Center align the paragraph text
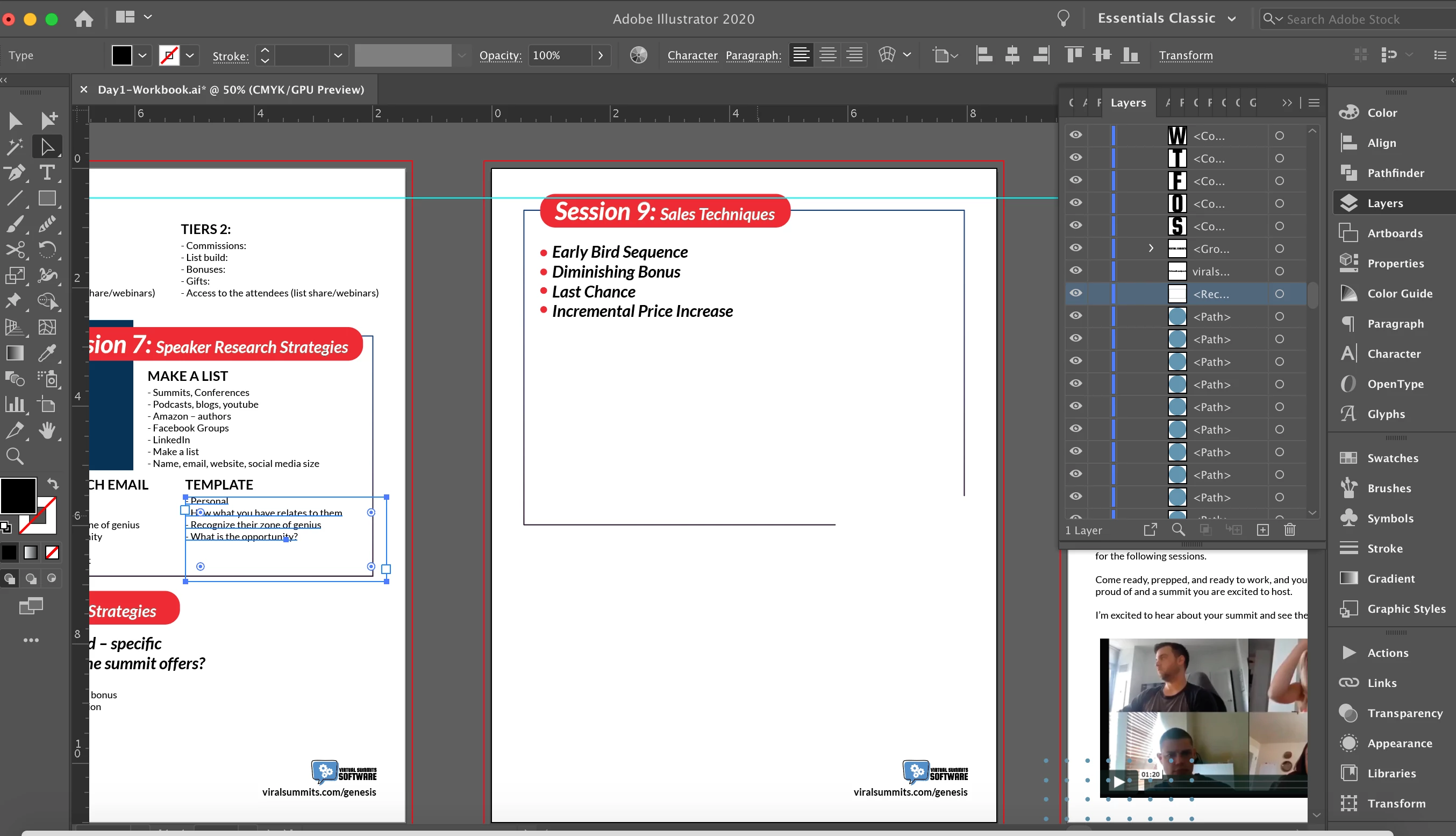 (x=827, y=55)
